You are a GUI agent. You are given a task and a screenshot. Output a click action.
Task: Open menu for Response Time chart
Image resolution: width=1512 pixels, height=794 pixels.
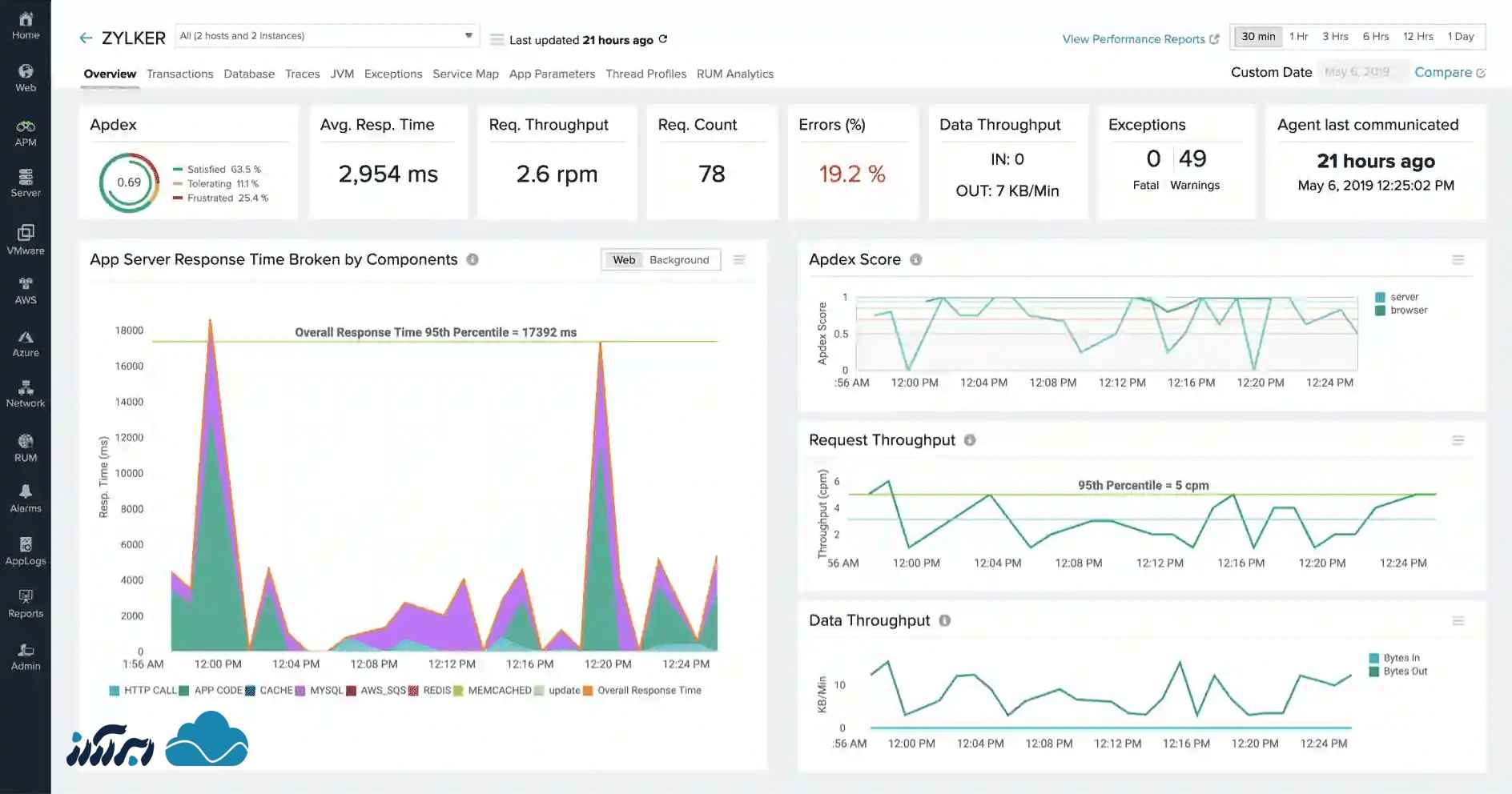739,259
